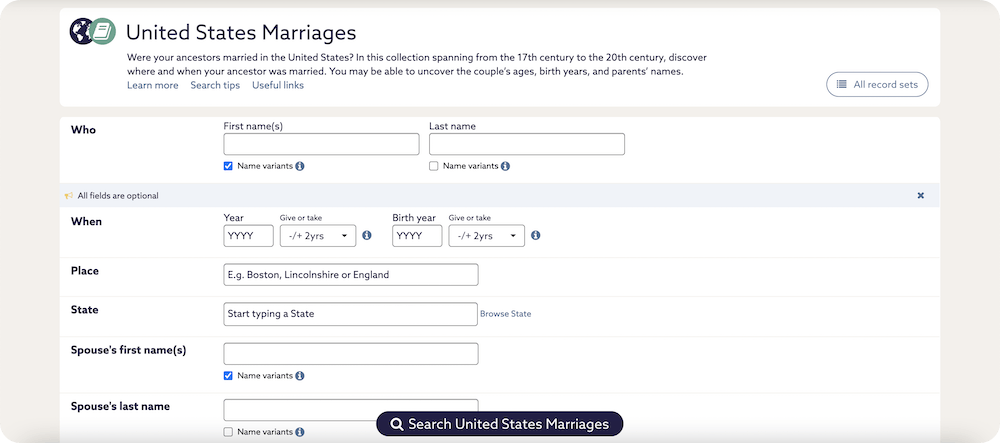Dismiss the 'All fields are optional' notice
This screenshot has height=443, width=1000.
click(920, 196)
